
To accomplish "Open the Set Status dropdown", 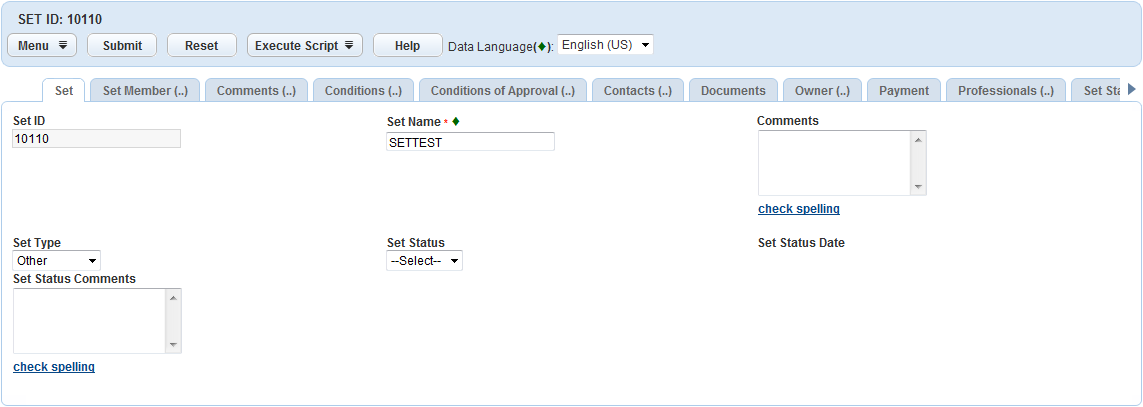I will click(x=424, y=261).
